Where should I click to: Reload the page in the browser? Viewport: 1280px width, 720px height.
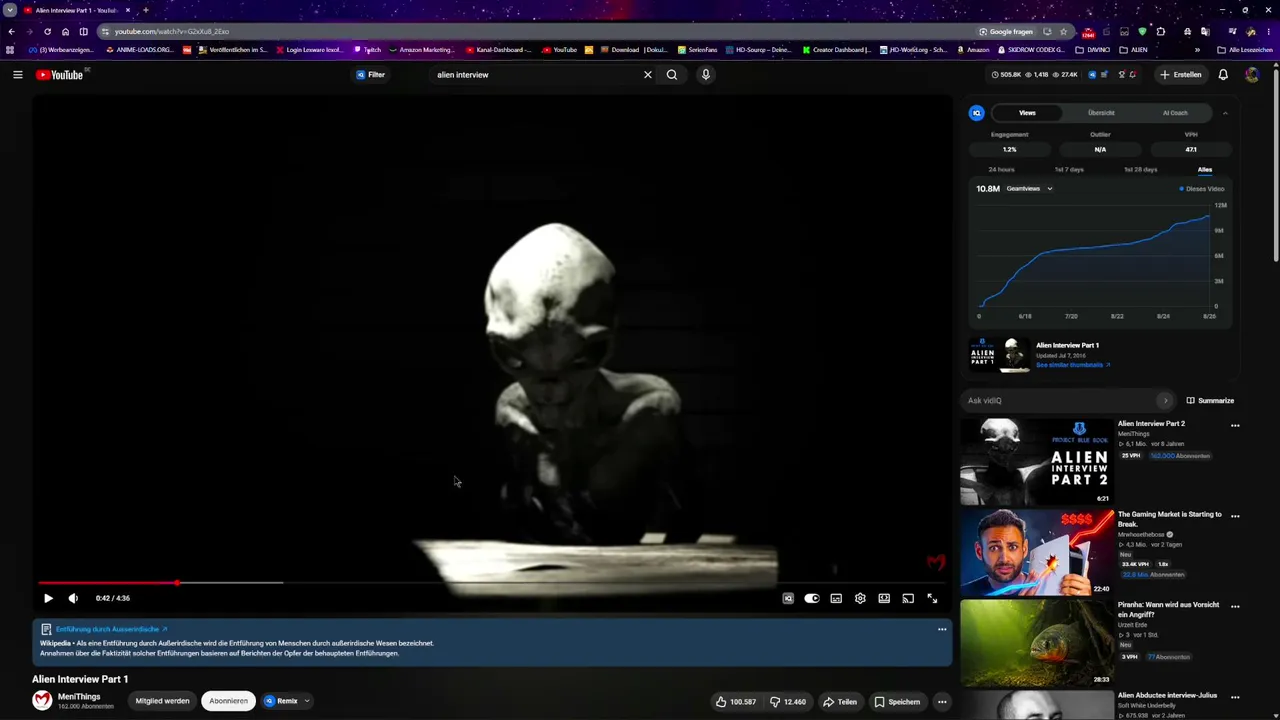coord(47,31)
